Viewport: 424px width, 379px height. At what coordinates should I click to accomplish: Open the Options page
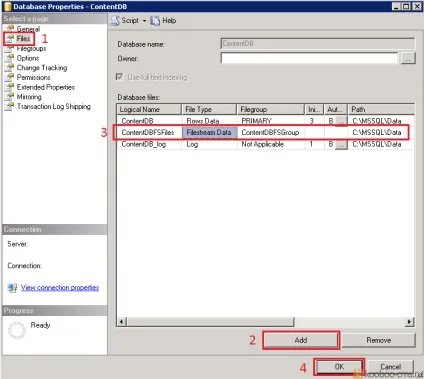coord(28,58)
